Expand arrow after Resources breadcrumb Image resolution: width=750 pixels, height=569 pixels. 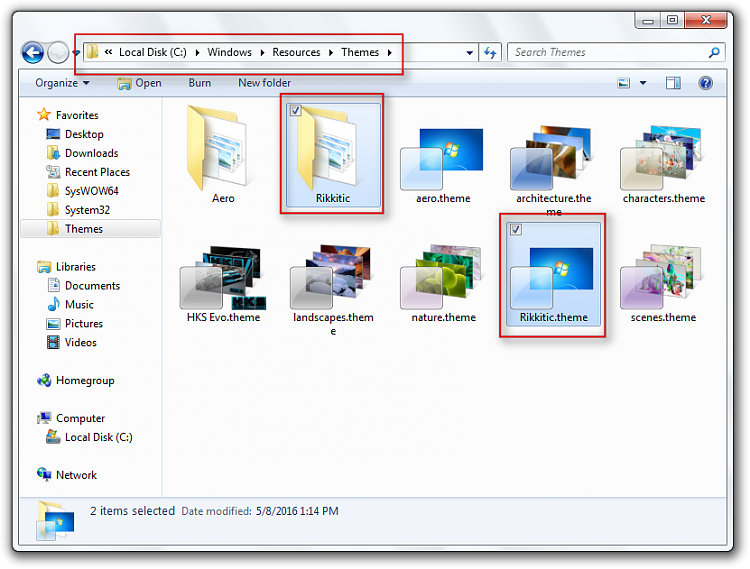pyautogui.click(x=331, y=53)
